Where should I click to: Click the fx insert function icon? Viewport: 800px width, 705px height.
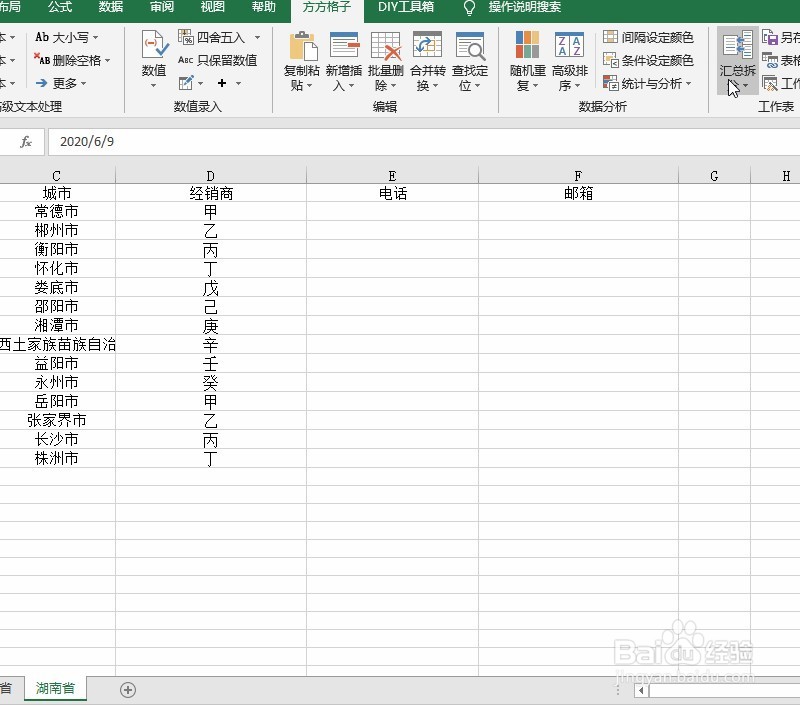(26, 141)
